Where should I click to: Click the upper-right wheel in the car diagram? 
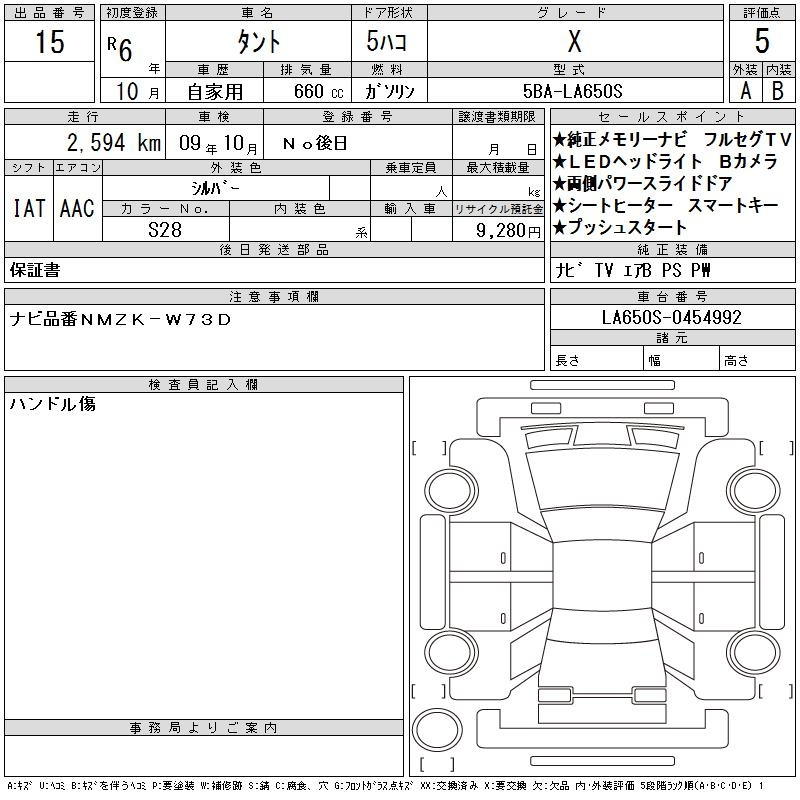[x=746, y=489]
